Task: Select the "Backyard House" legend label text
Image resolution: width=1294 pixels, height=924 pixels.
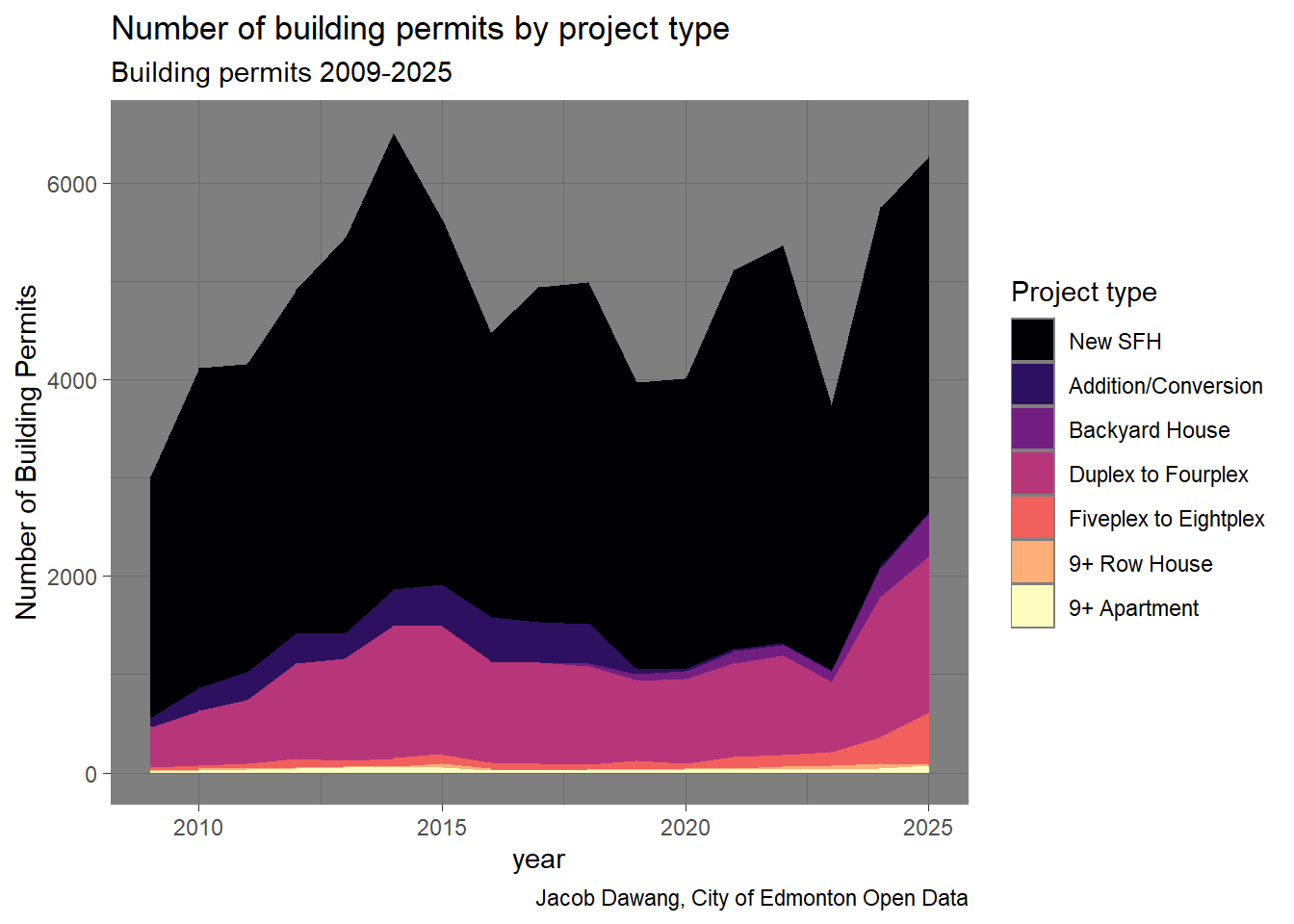Action: (1149, 430)
